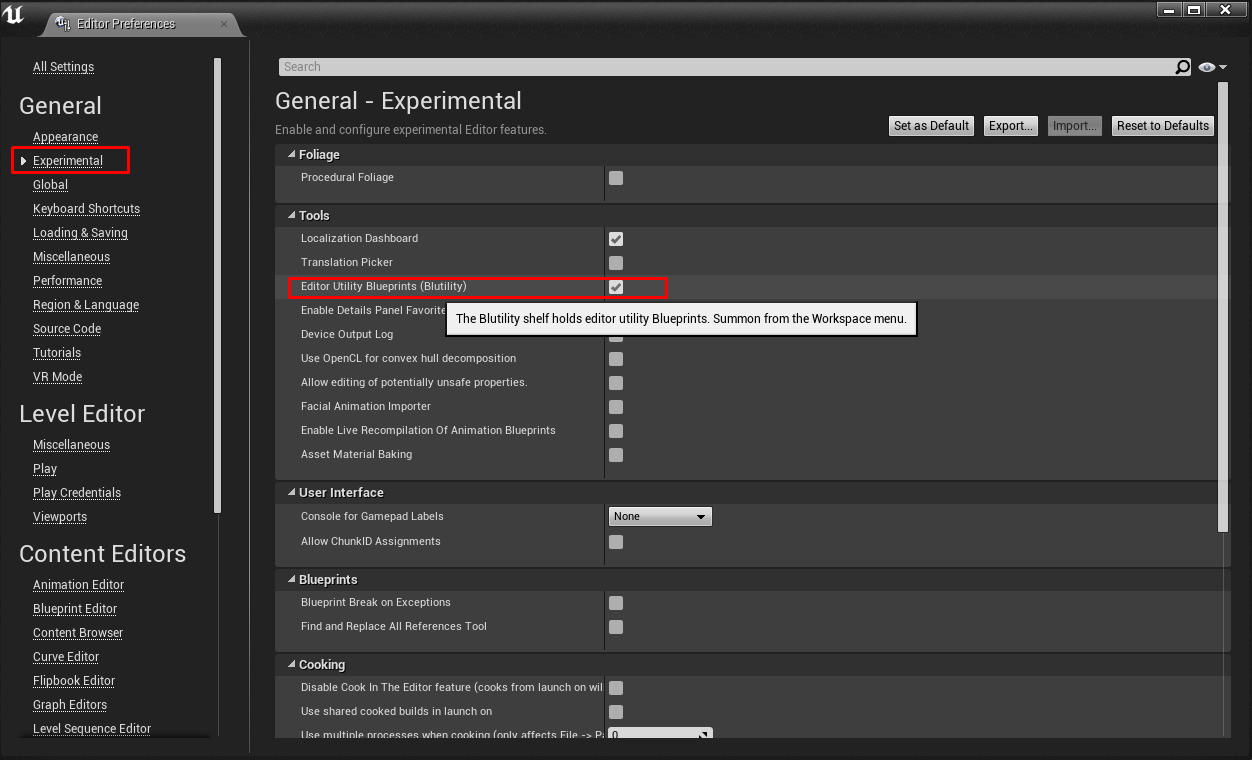Click the Import... button
The image size is (1252, 760).
pyautogui.click(x=1075, y=126)
